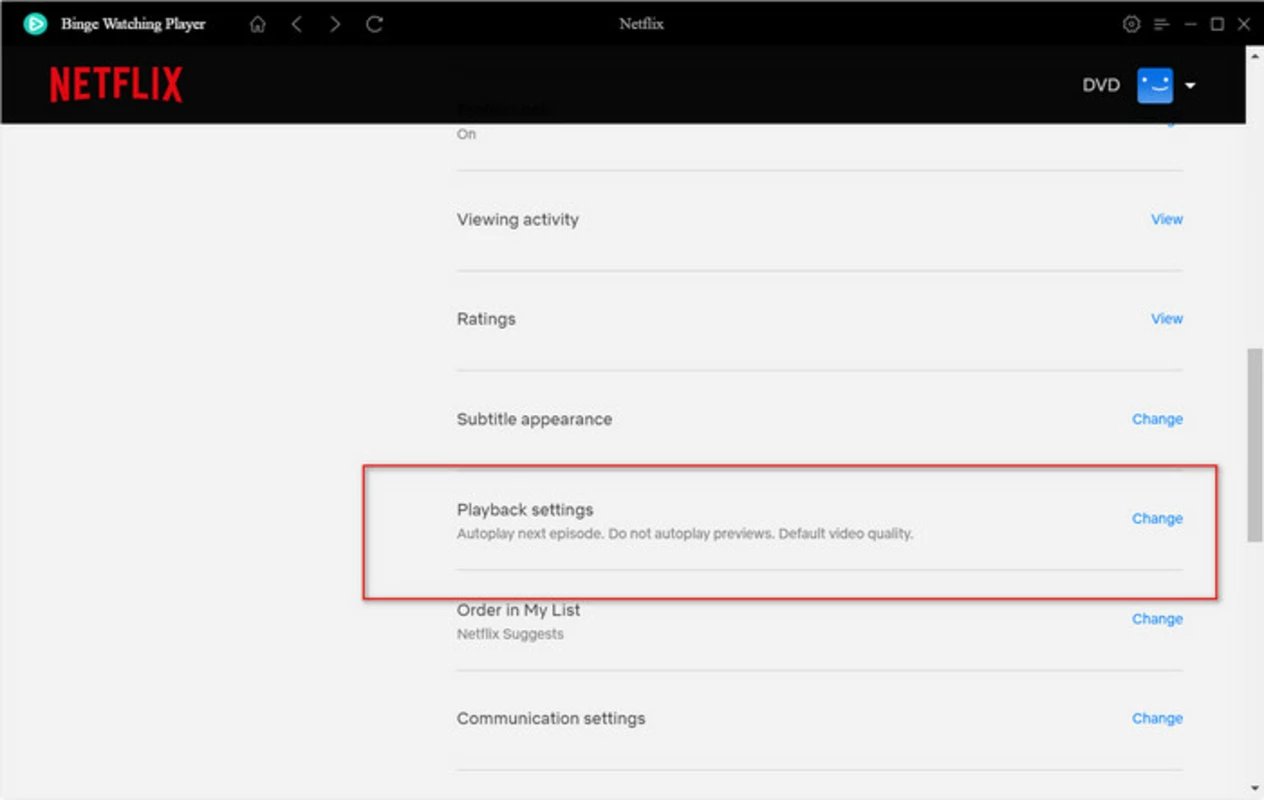This screenshot has width=1264, height=800.
Task: Click the scrollbar down arrow
Action: click(x=1255, y=789)
